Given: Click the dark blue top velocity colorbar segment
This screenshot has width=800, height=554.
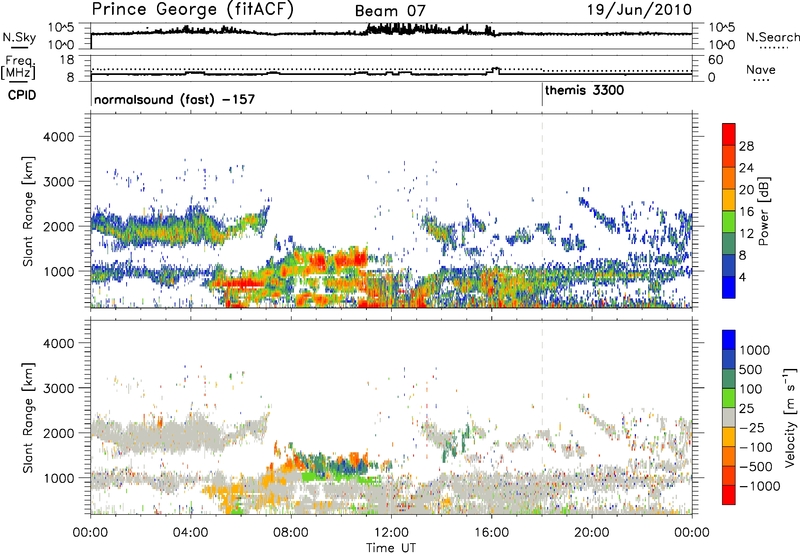Looking at the screenshot, I should pyautogui.click(x=729, y=340).
